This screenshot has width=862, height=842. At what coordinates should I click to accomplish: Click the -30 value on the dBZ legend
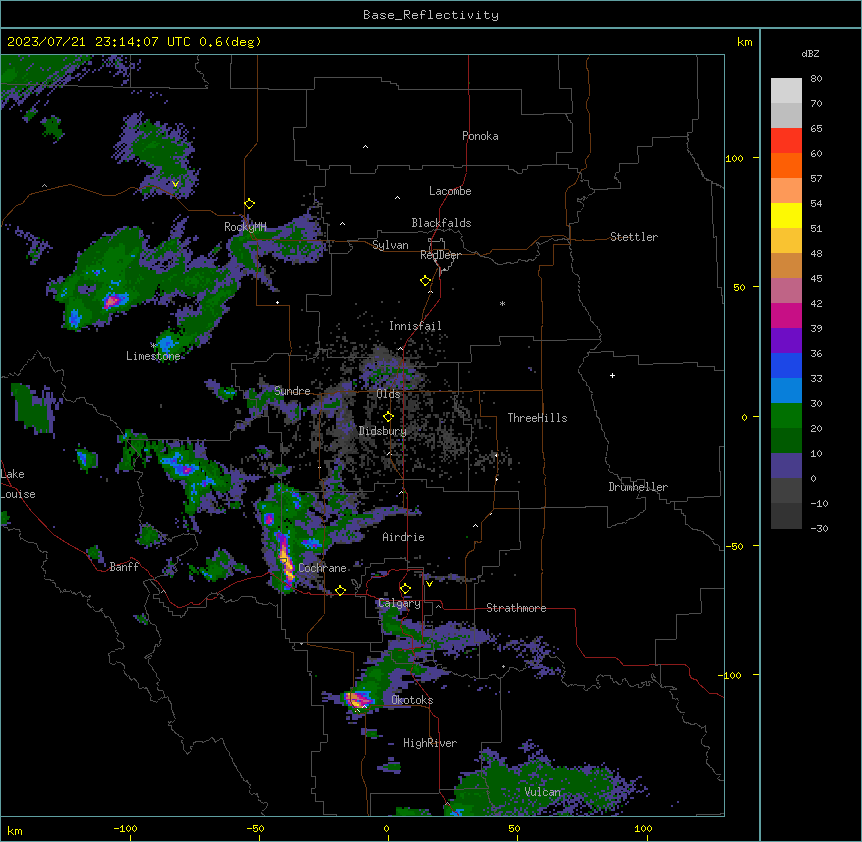click(819, 528)
